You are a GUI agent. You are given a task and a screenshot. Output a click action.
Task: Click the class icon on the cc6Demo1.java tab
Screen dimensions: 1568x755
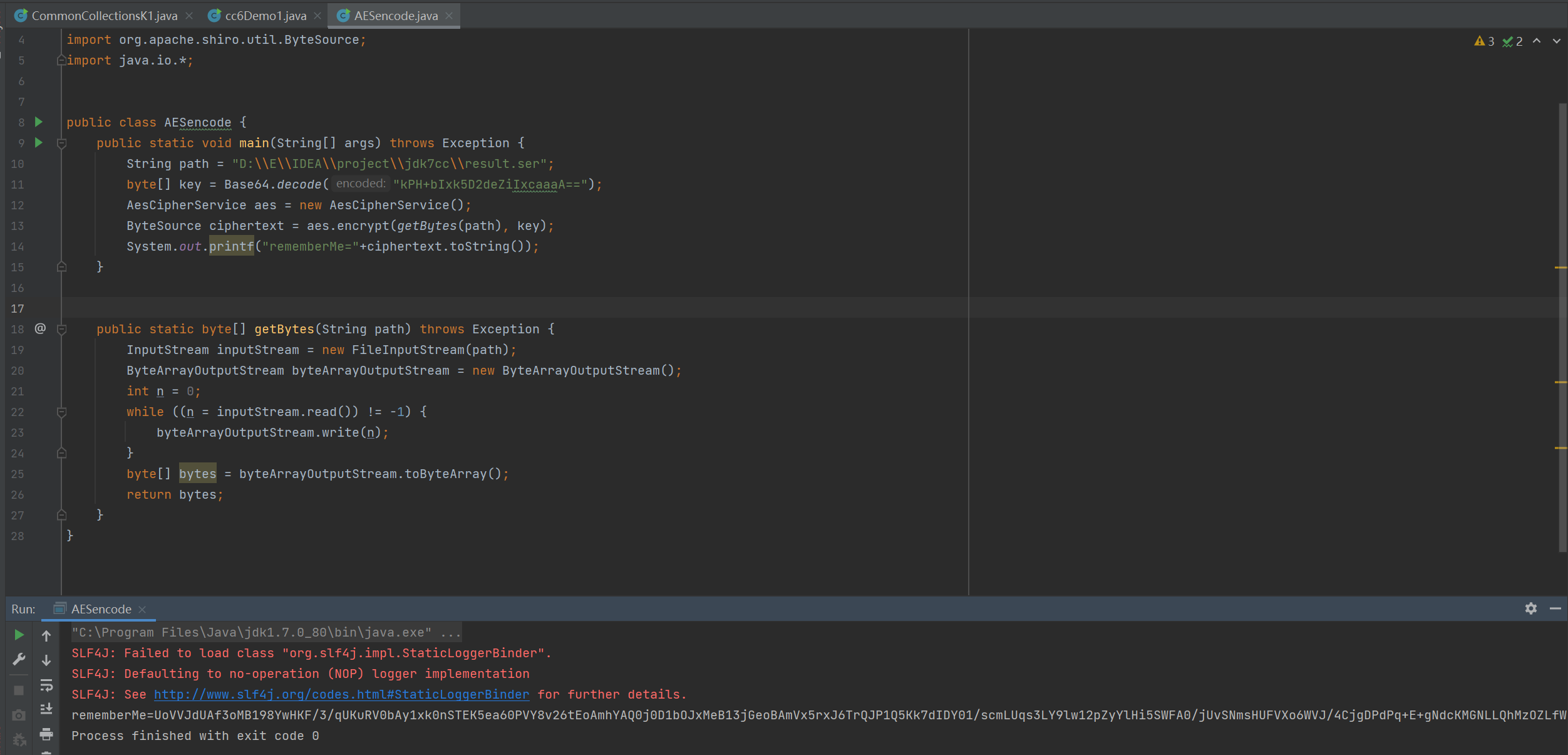coord(215,16)
